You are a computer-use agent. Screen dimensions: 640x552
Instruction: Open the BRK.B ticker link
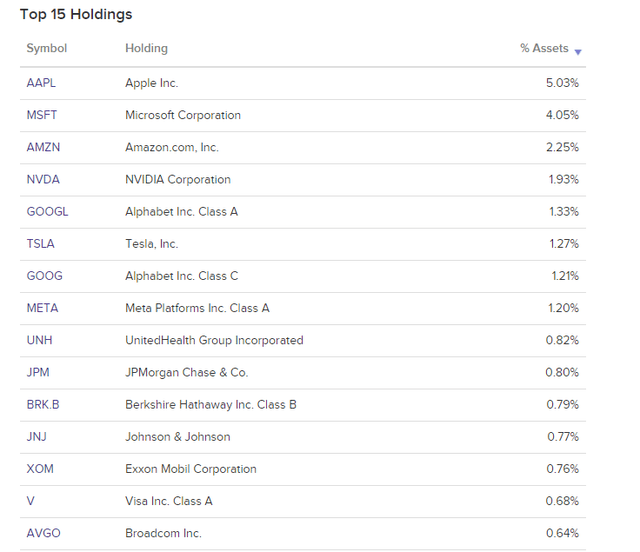43,405
